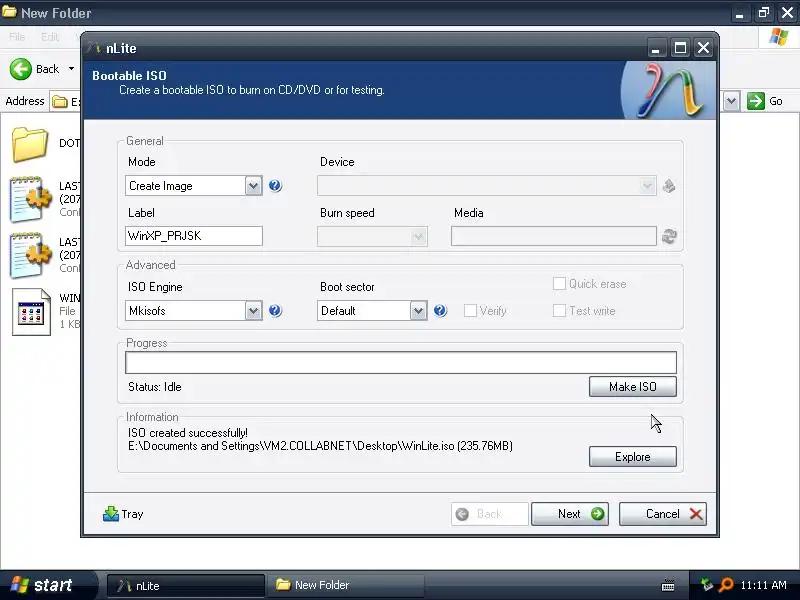Click the New Folder title bar icon

click(9, 12)
